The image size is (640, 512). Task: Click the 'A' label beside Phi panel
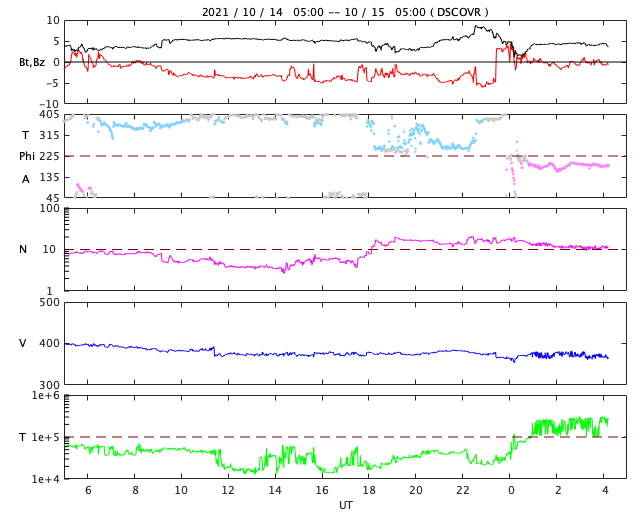[25, 179]
